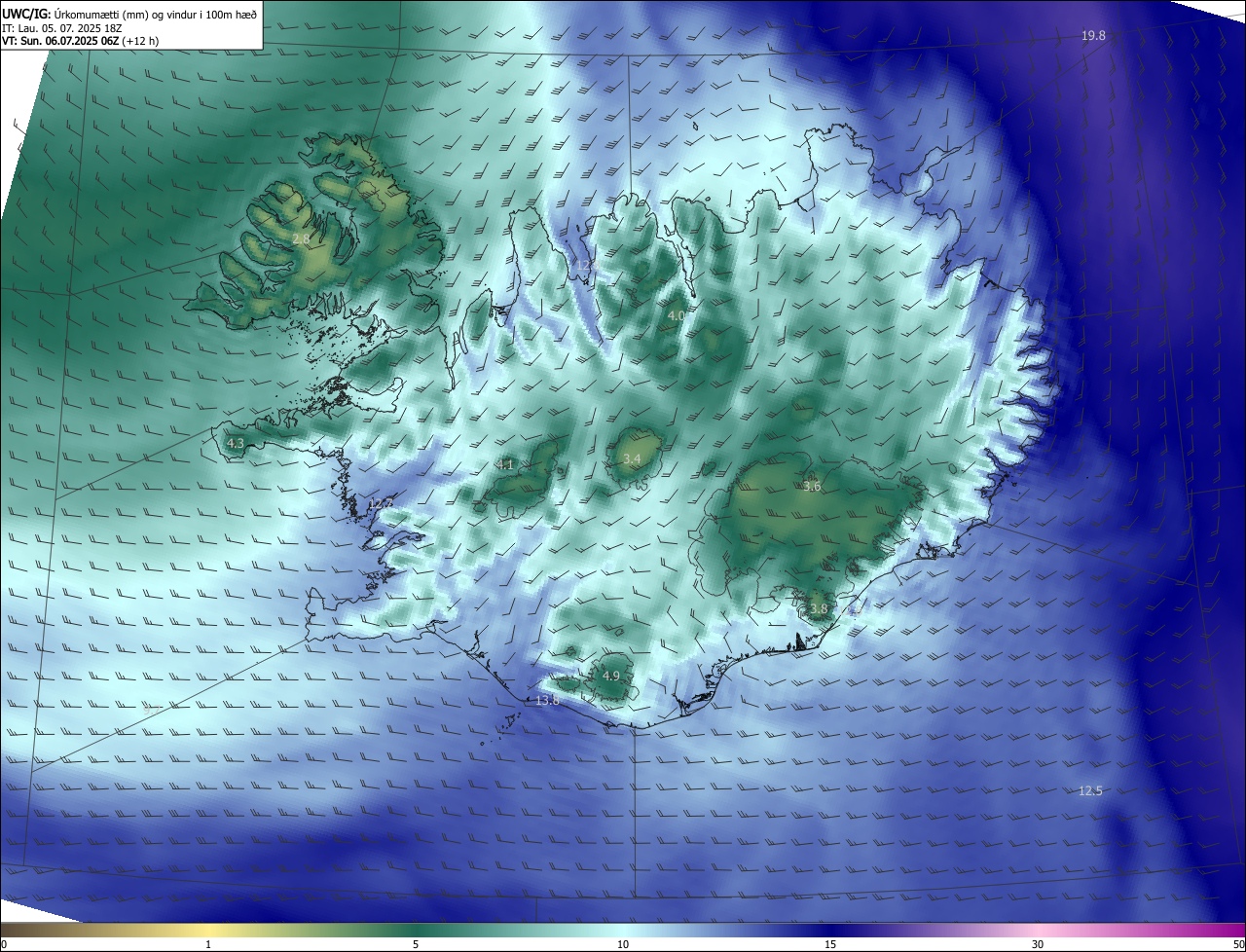This screenshot has height=952, width=1246.
Task: Click the 4.0 value label on the map
Action: click(x=676, y=316)
